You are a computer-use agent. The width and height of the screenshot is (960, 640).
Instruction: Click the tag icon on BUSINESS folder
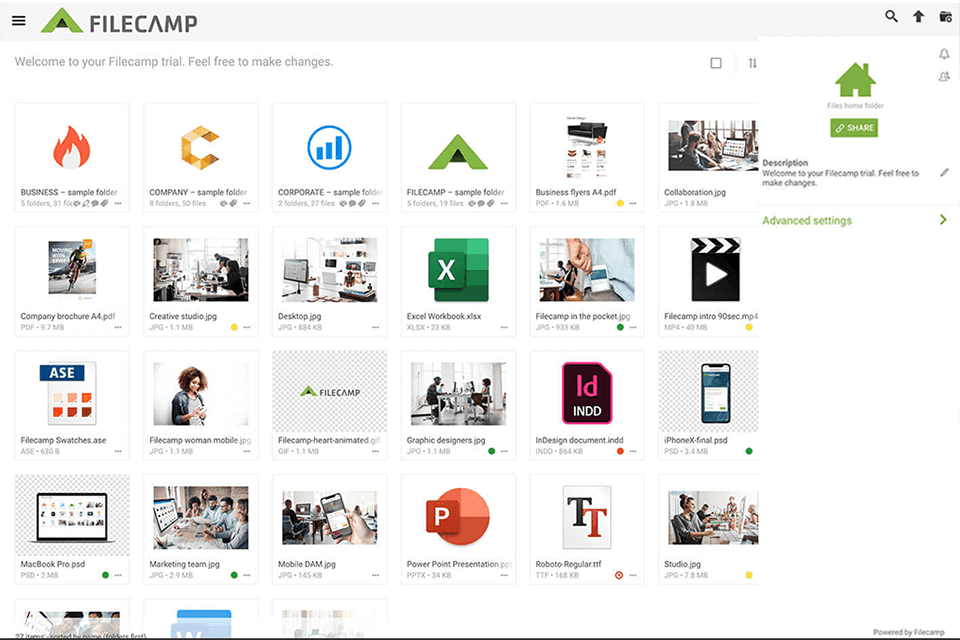pyautogui.click(x=104, y=203)
